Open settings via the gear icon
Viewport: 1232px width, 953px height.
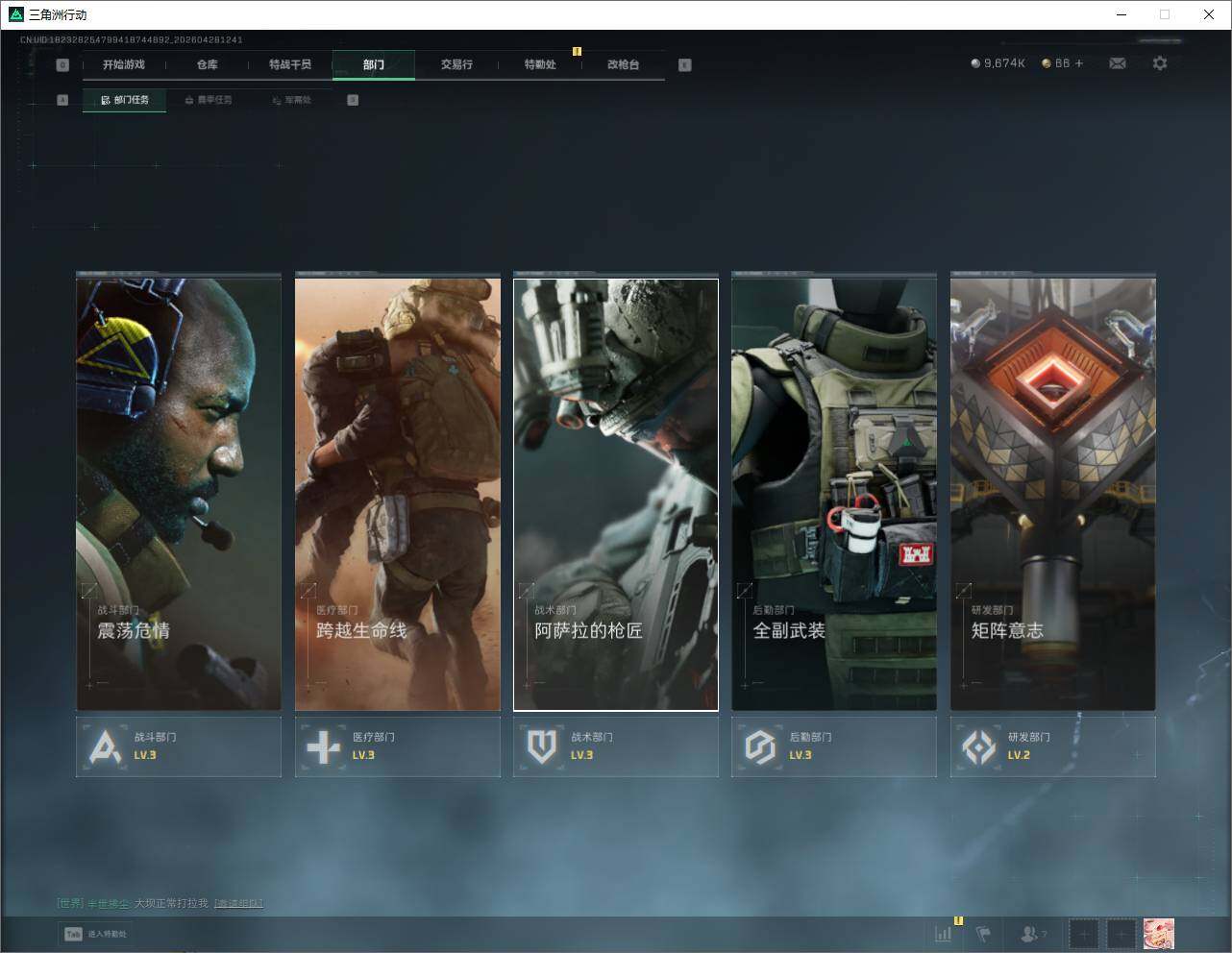[x=1160, y=63]
